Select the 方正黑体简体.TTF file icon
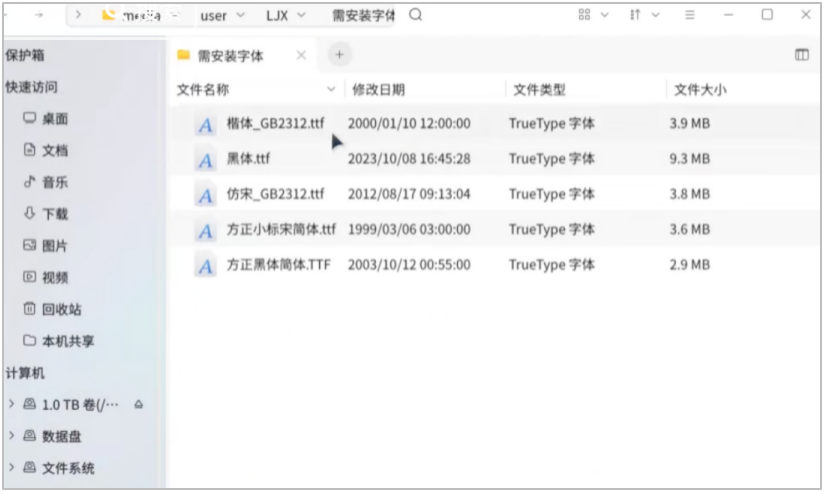The height and width of the screenshot is (494, 826). [206, 266]
